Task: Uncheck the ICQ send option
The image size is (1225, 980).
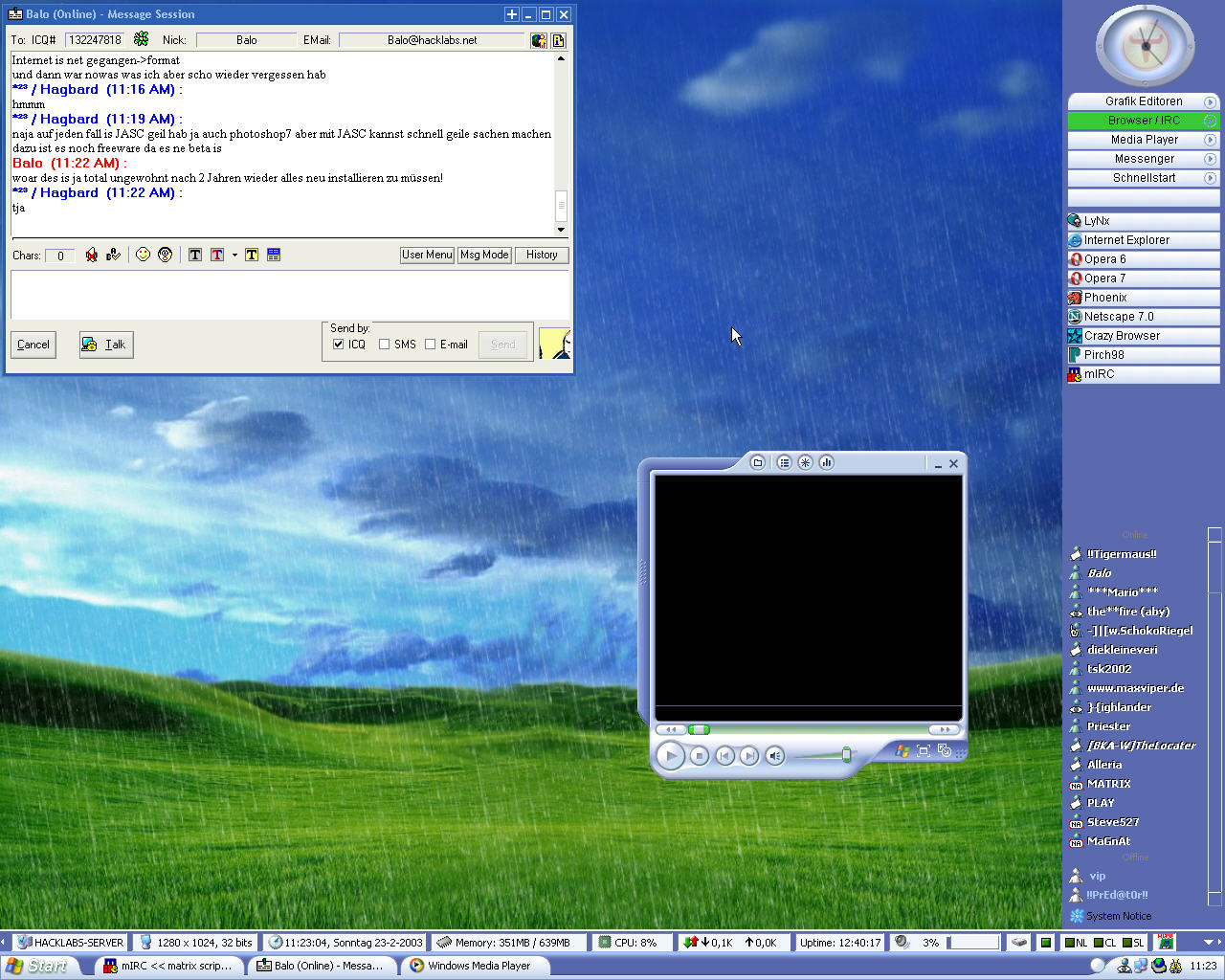Action: tap(338, 345)
